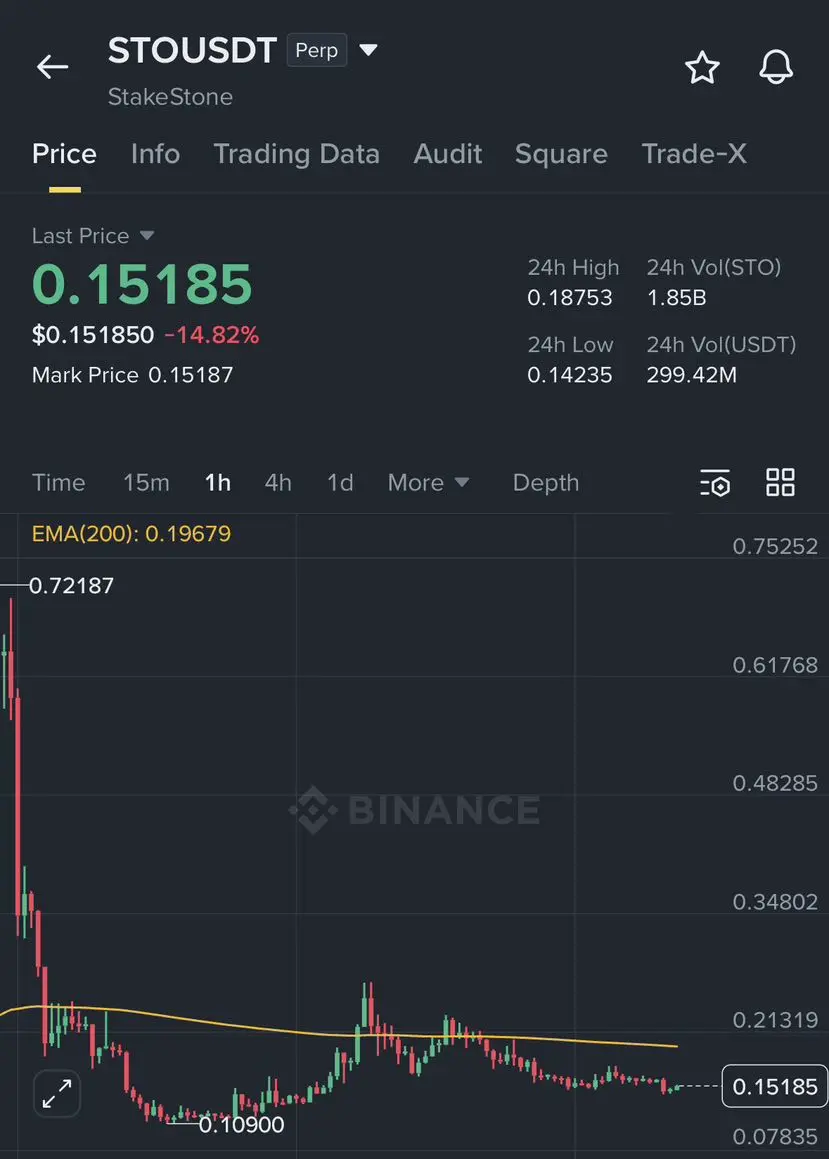
Task: Open price alert bell icon
Action: click(776, 67)
